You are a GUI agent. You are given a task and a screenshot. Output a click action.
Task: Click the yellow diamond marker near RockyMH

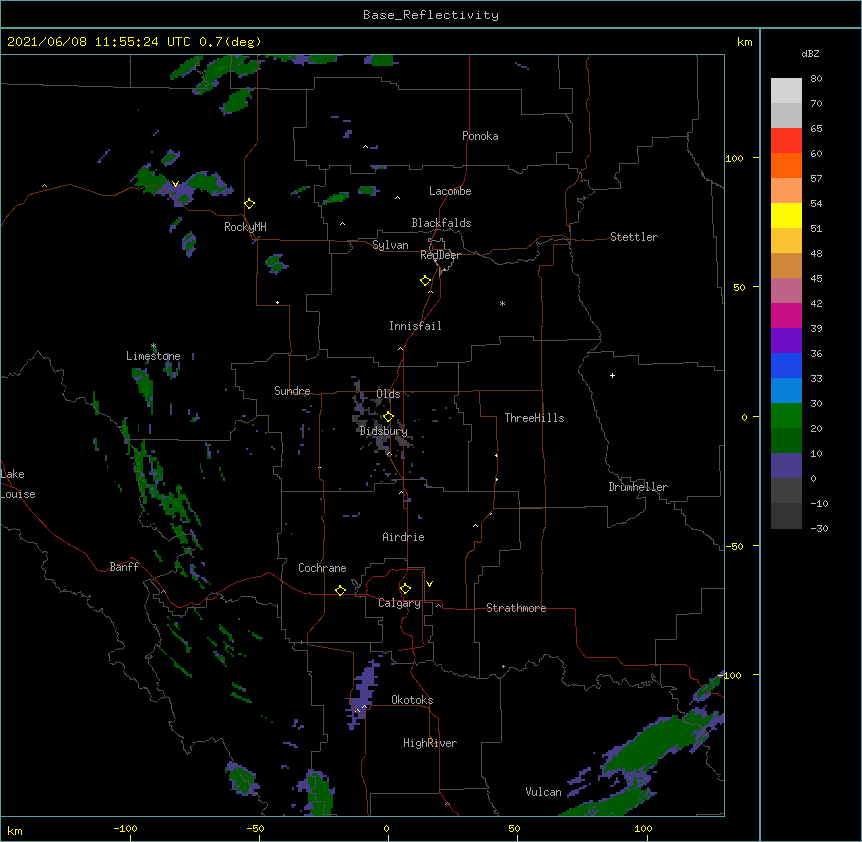[x=250, y=204]
